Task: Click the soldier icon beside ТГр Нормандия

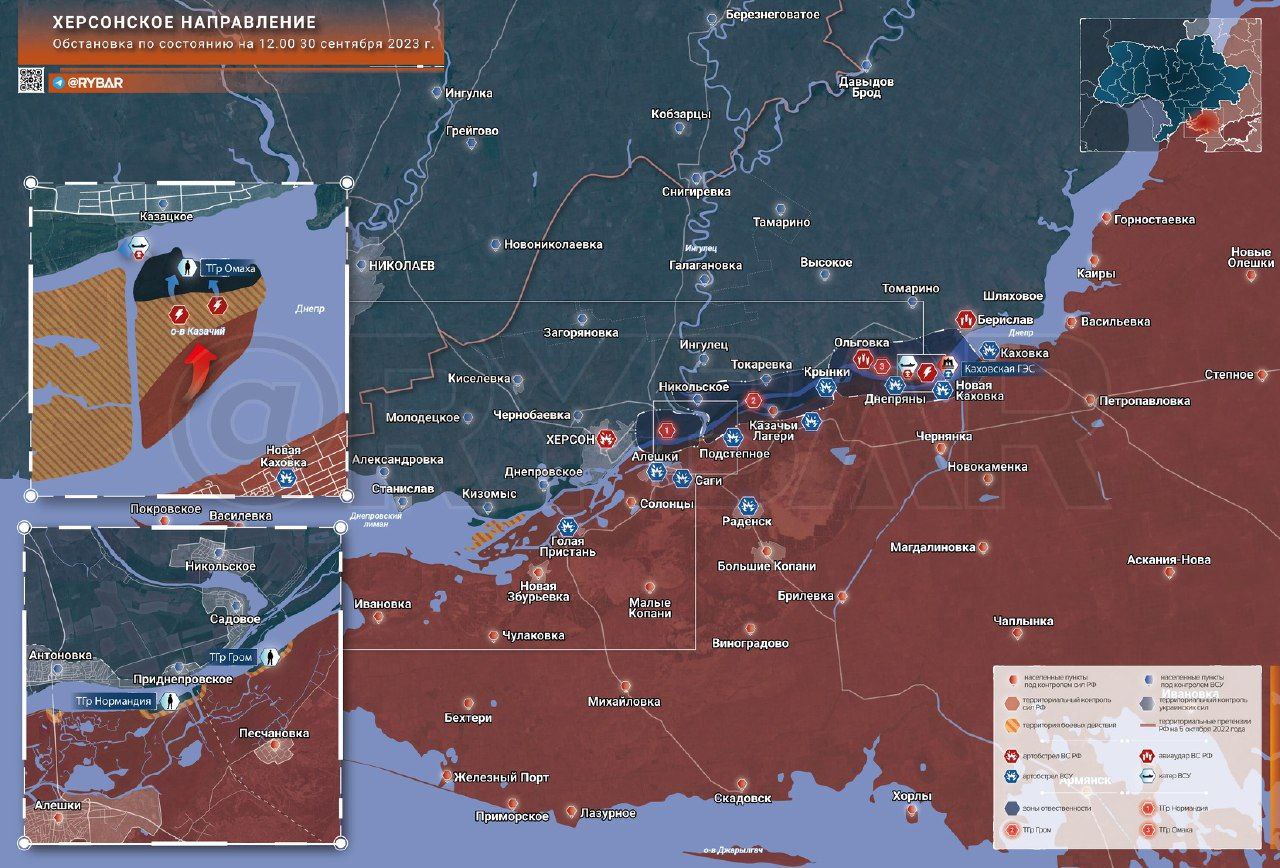Action: click(x=171, y=702)
